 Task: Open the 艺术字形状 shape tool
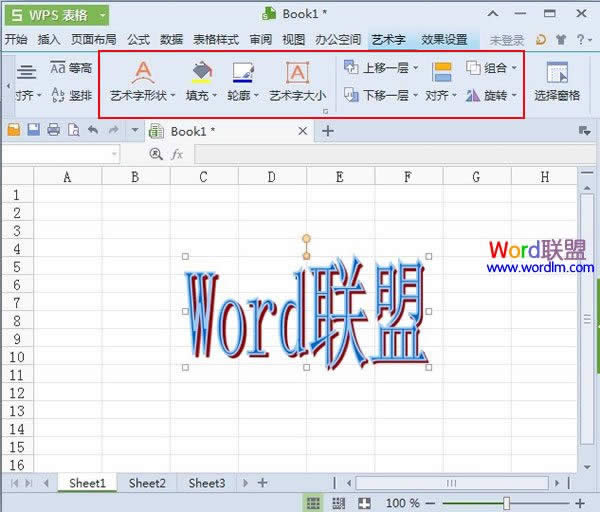pyautogui.click(x=143, y=81)
